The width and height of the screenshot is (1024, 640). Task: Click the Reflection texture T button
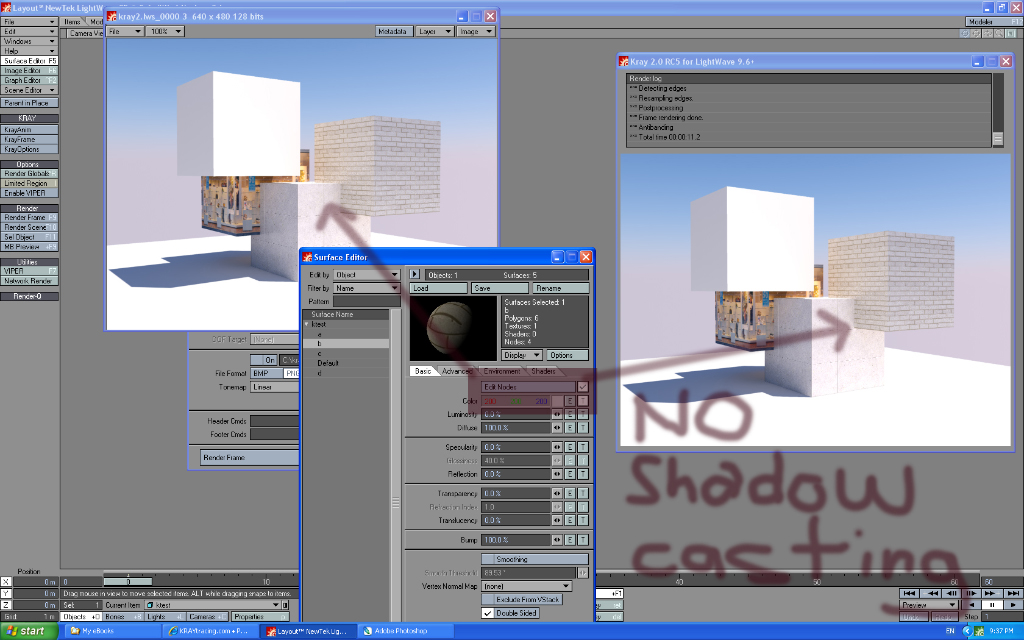[582, 473]
